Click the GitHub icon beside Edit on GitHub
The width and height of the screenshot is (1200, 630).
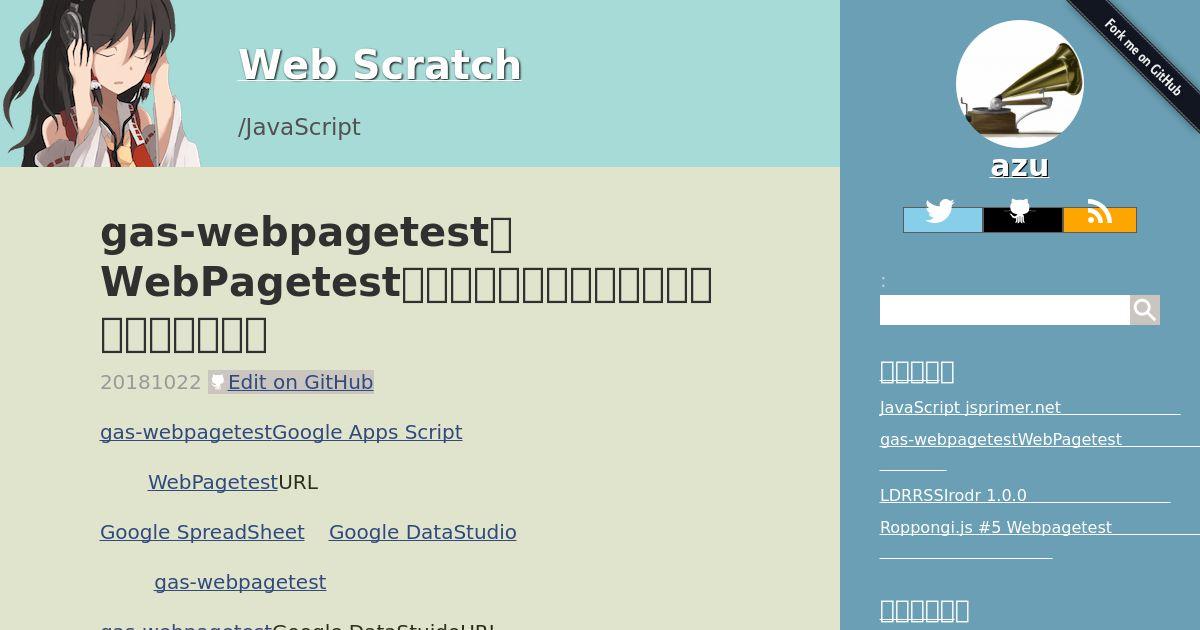click(217, 382)
